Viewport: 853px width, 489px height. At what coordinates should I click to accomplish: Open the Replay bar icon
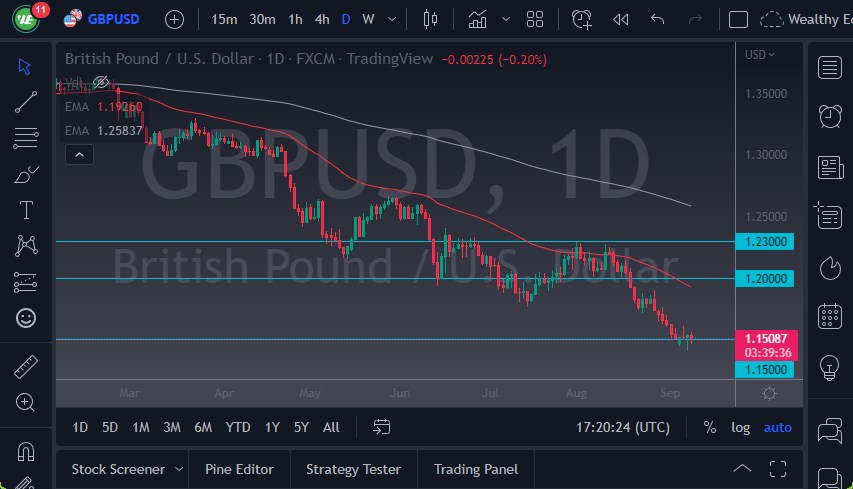(x=621, y=19)
